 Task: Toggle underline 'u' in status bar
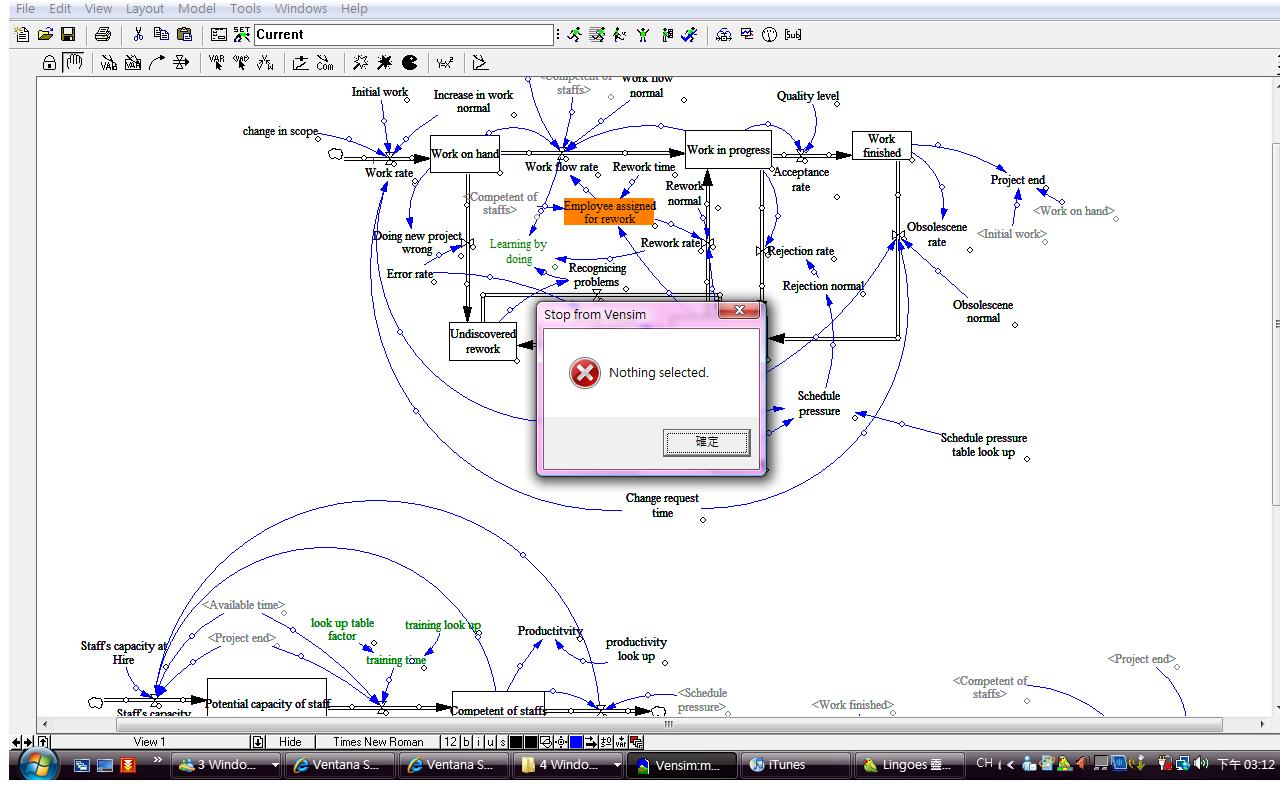pos(490,742)
